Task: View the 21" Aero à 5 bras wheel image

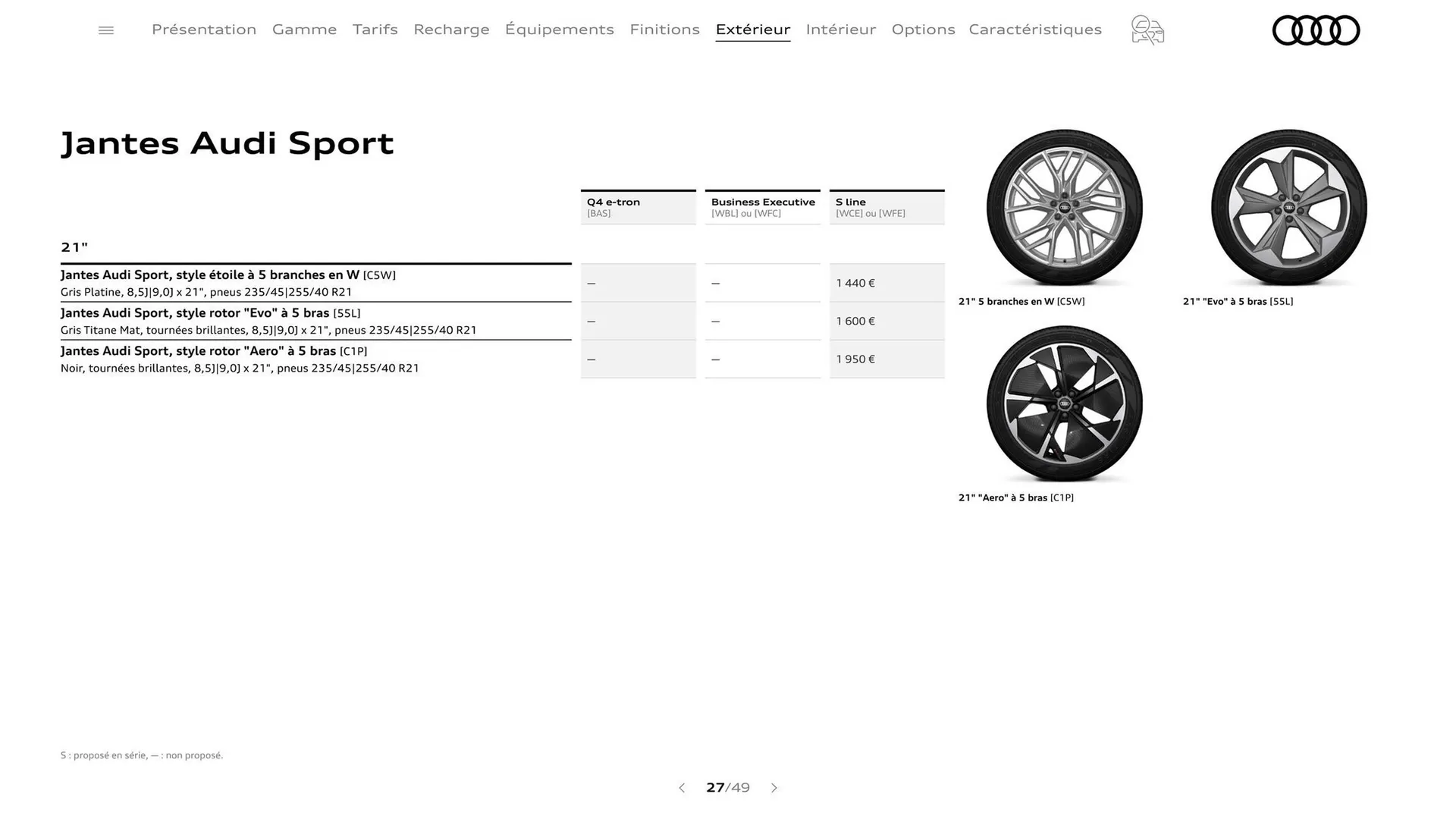Action: [x=1063, y=404]
